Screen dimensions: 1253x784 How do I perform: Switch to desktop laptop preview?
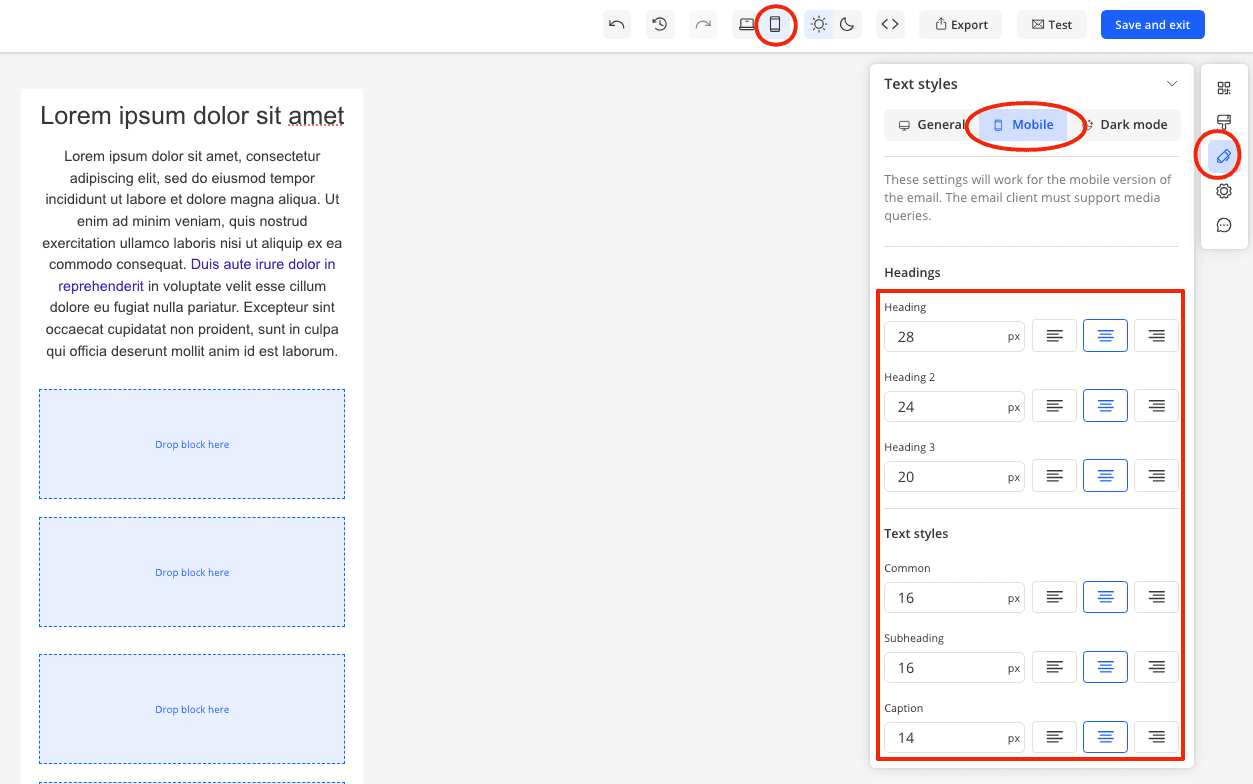(747, 25)
